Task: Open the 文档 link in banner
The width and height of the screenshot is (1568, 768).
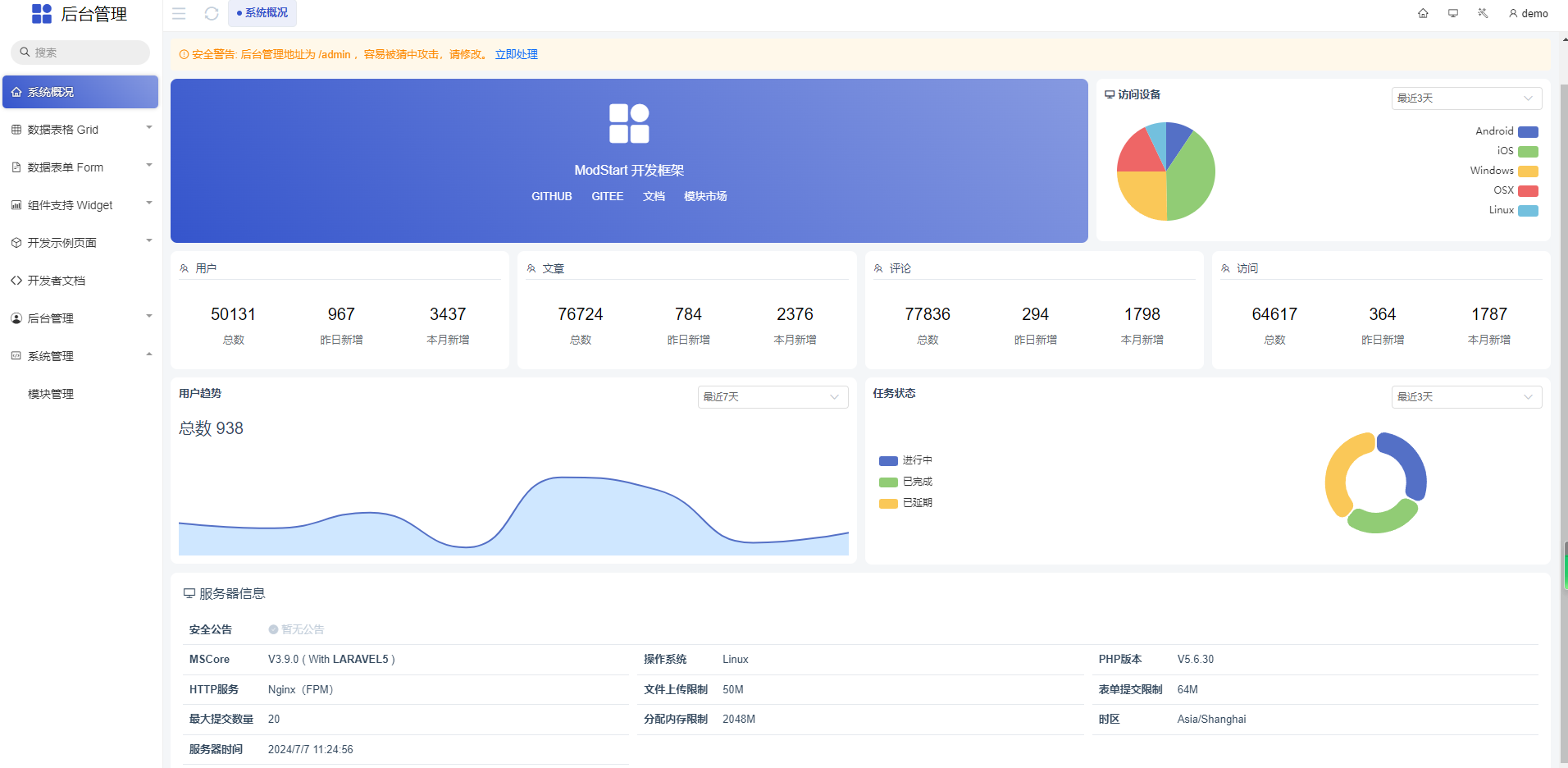Action: pos(654,196)
